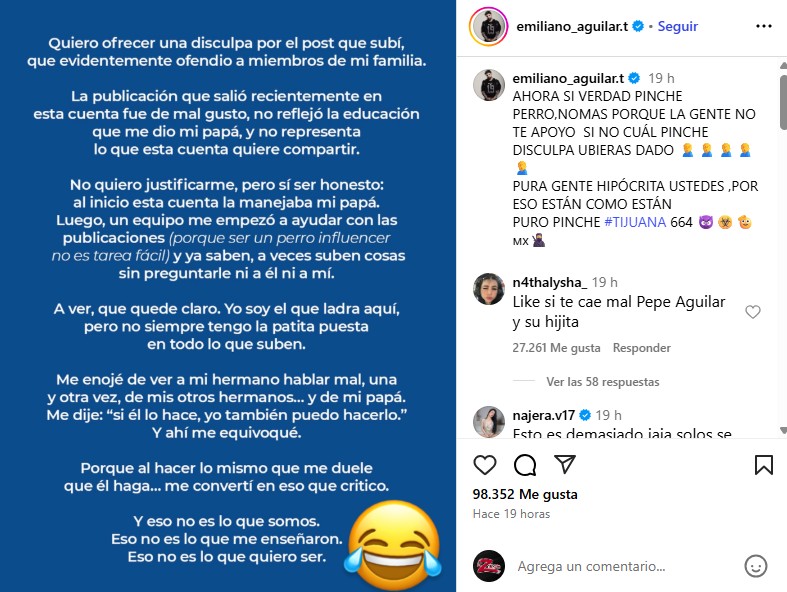Screen dimensions: 787x592
Task: Follow account via Seguir link
Action: (x=678, y=27)
